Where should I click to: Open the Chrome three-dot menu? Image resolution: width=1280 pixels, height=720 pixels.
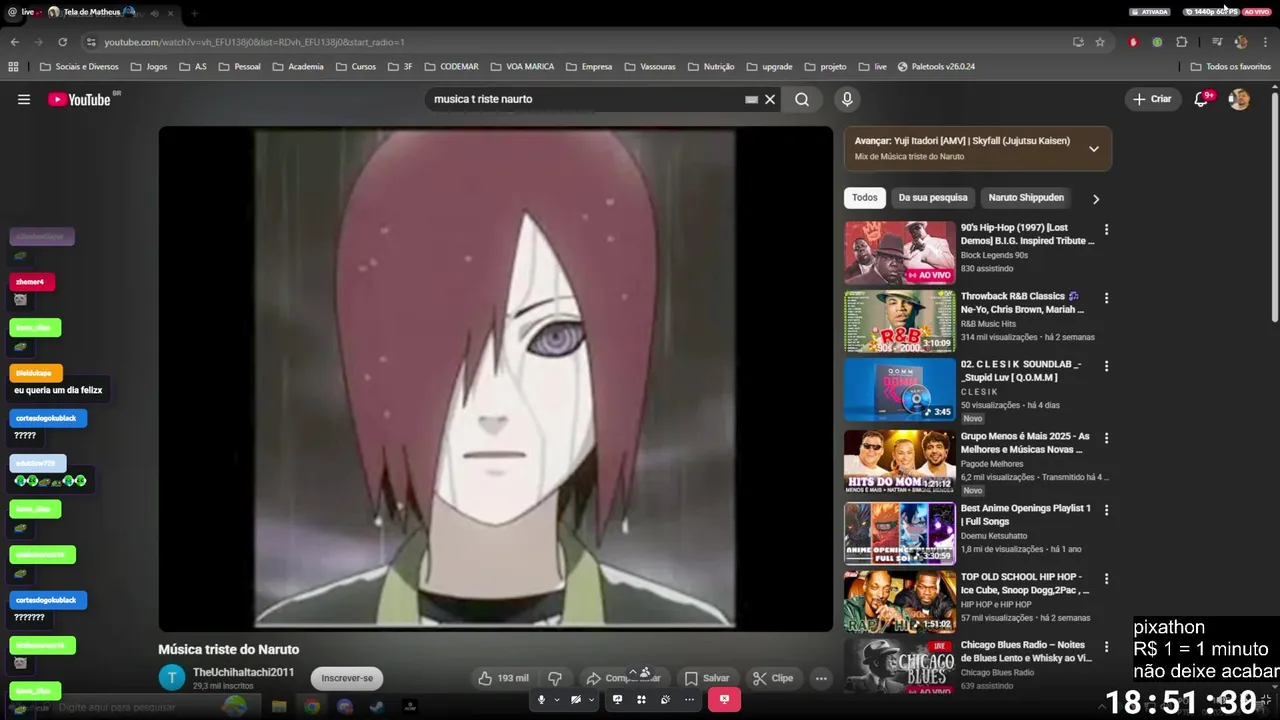(1265, 42)
